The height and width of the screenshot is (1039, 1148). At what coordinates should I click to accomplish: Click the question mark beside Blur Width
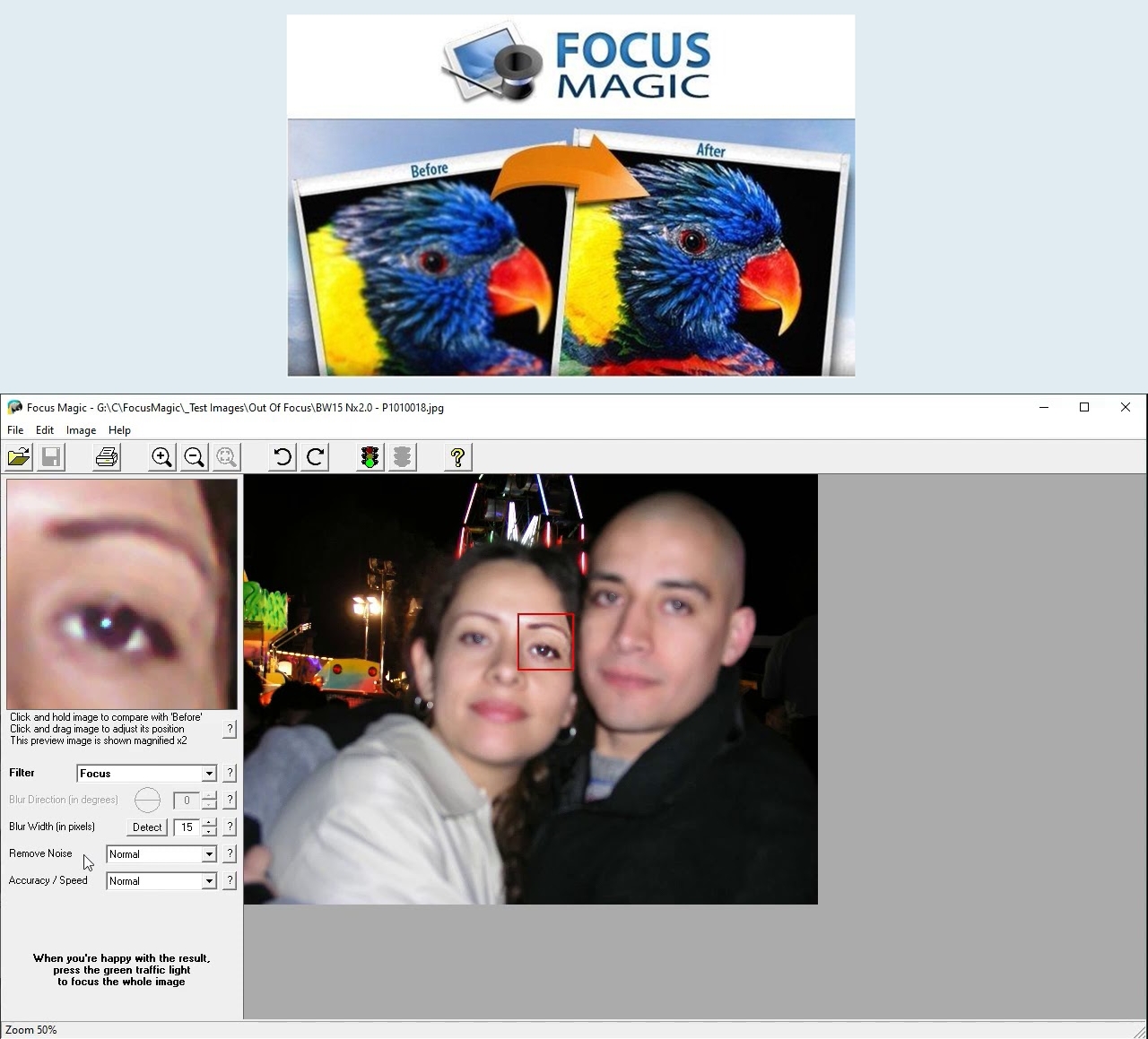(230, 827)
